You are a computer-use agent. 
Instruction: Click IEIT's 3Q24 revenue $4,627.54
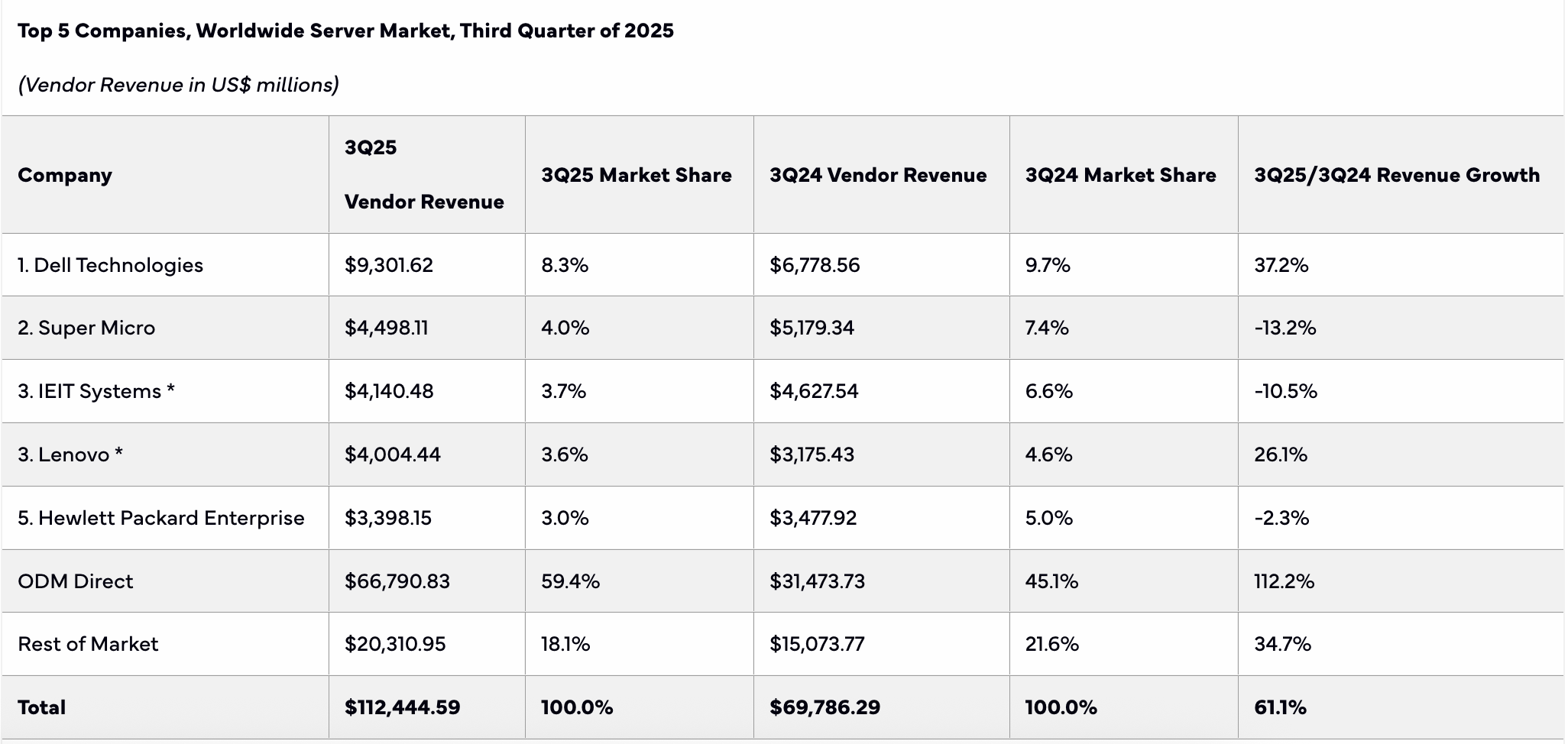pyautogui.click(x=815, y=391)
